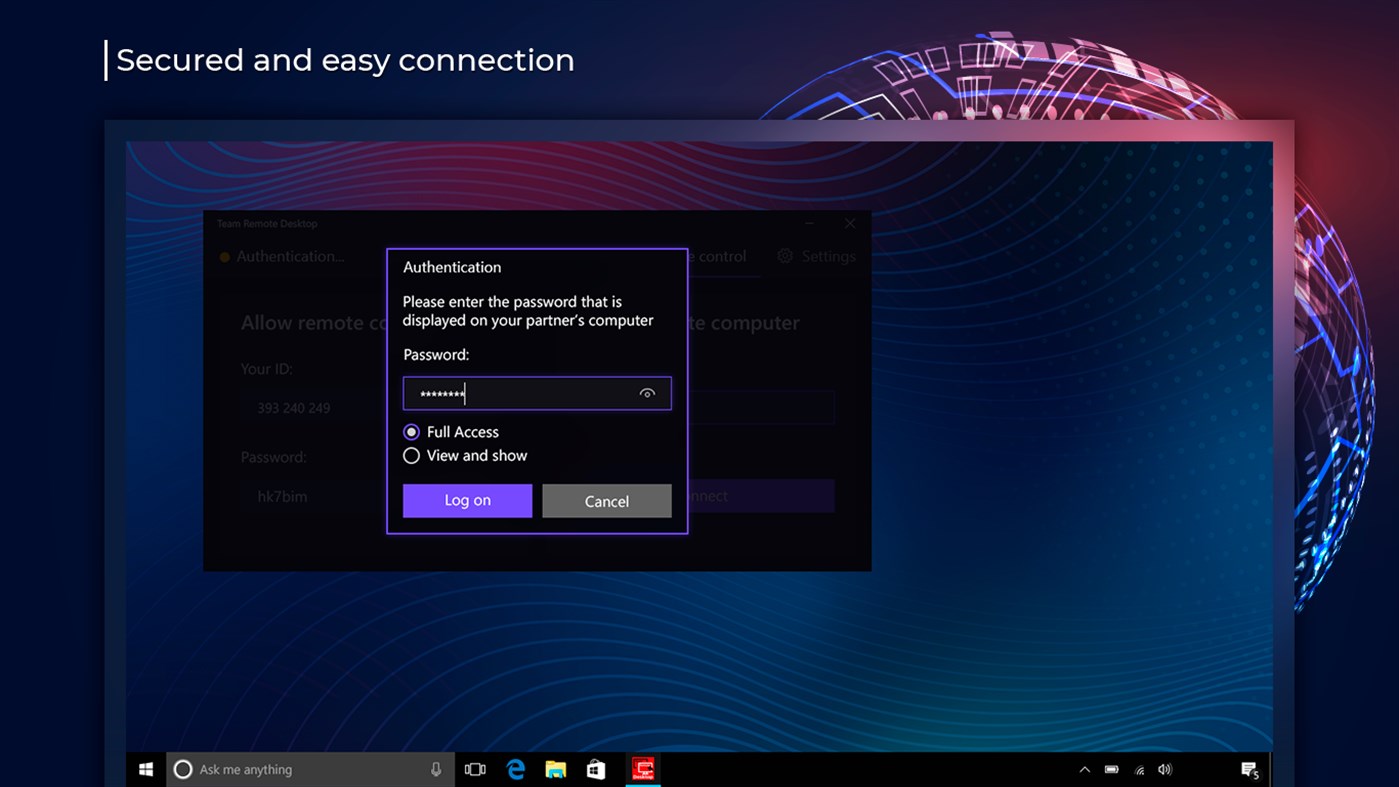Viewport: 1399px width, 787px height.
Task: Cancel the authentication dialog
Action: (x=606, y=501)
